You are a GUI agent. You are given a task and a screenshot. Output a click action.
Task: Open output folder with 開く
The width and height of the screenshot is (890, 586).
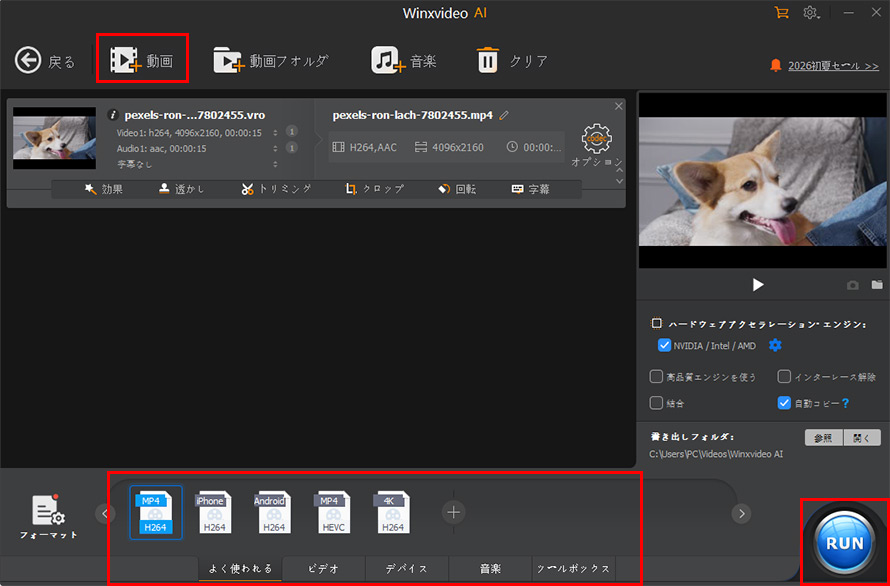point(862,438)
